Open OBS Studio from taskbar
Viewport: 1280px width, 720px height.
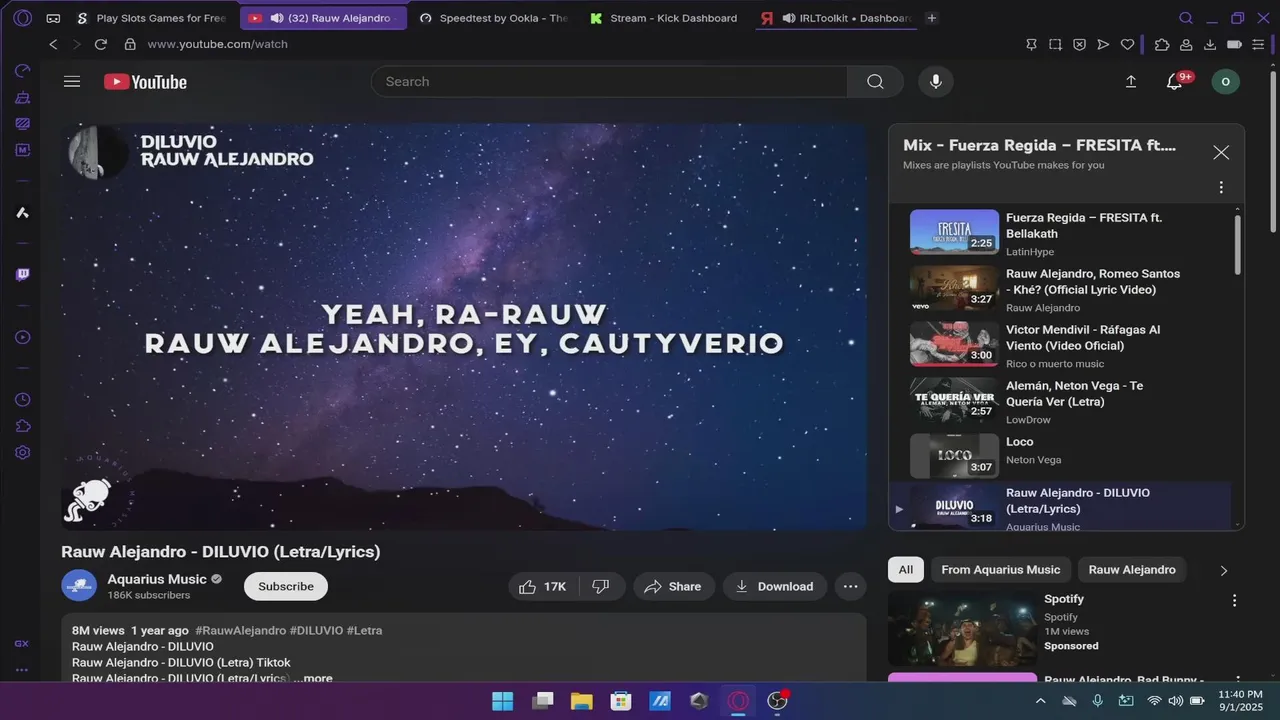point(777,701)
